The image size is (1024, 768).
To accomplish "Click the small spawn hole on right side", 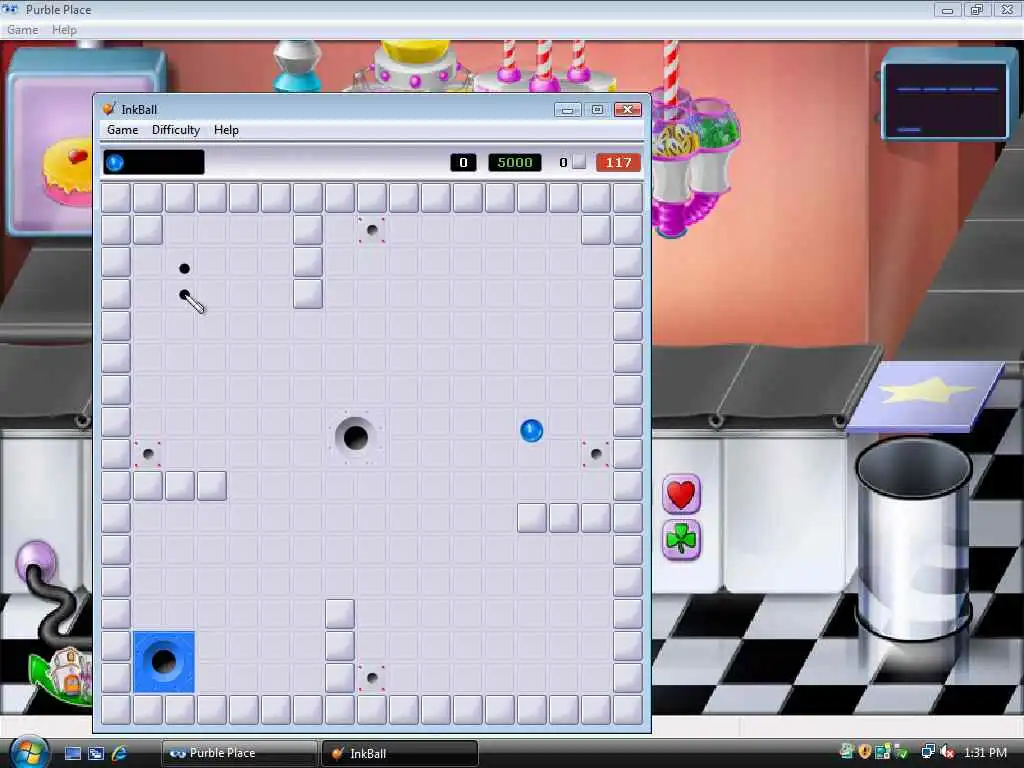I will pyautogui.click(x=596, y=453).
